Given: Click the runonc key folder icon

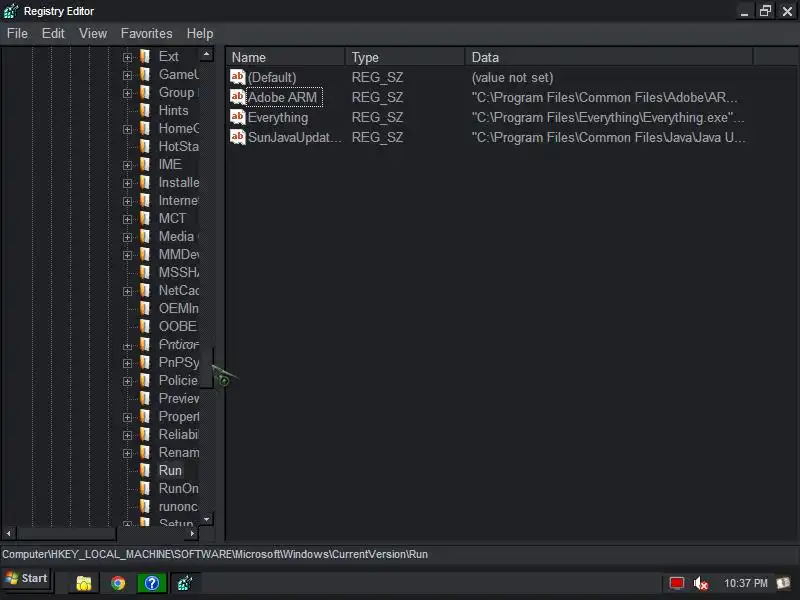Looking at the screenshot, I should click(x=145, y=507).
